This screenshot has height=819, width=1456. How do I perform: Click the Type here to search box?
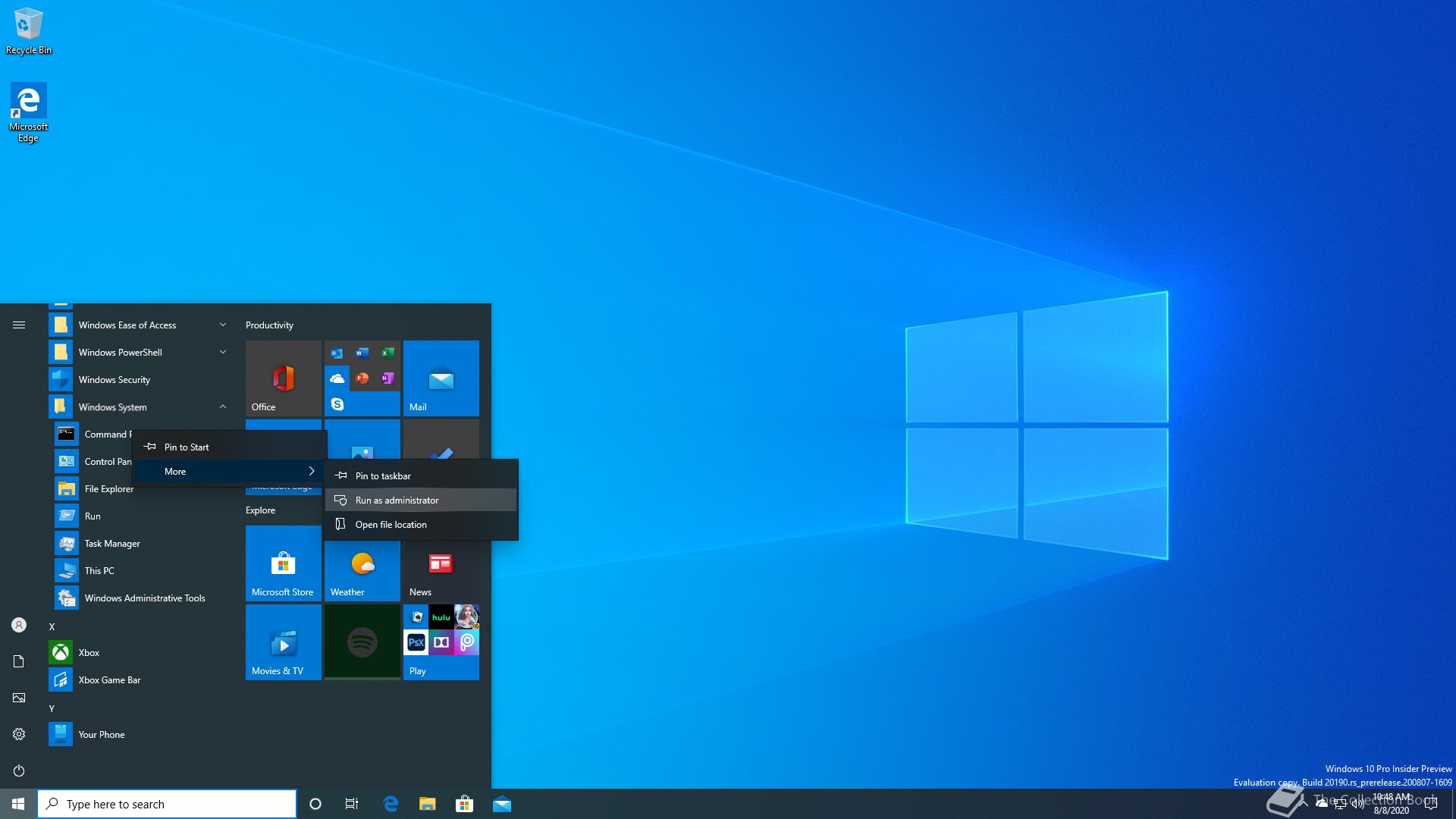coord(167,804)
